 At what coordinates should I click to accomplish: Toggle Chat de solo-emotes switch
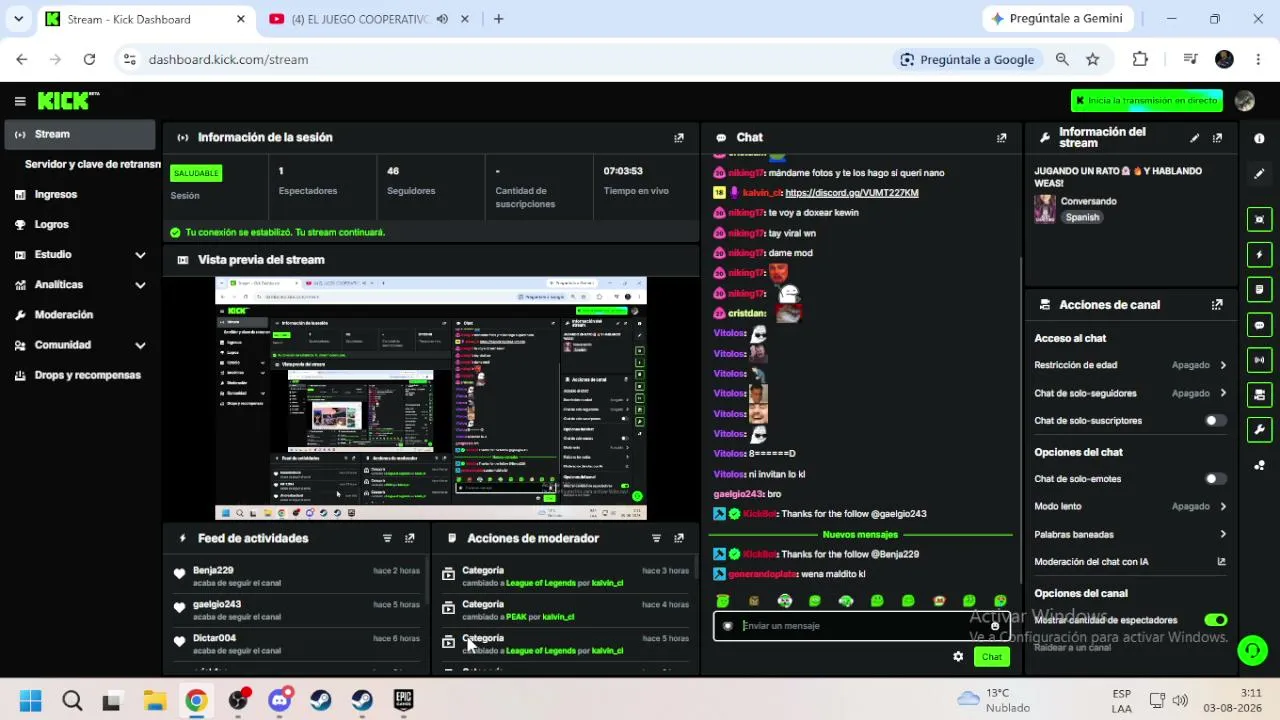pos(1215,479)
